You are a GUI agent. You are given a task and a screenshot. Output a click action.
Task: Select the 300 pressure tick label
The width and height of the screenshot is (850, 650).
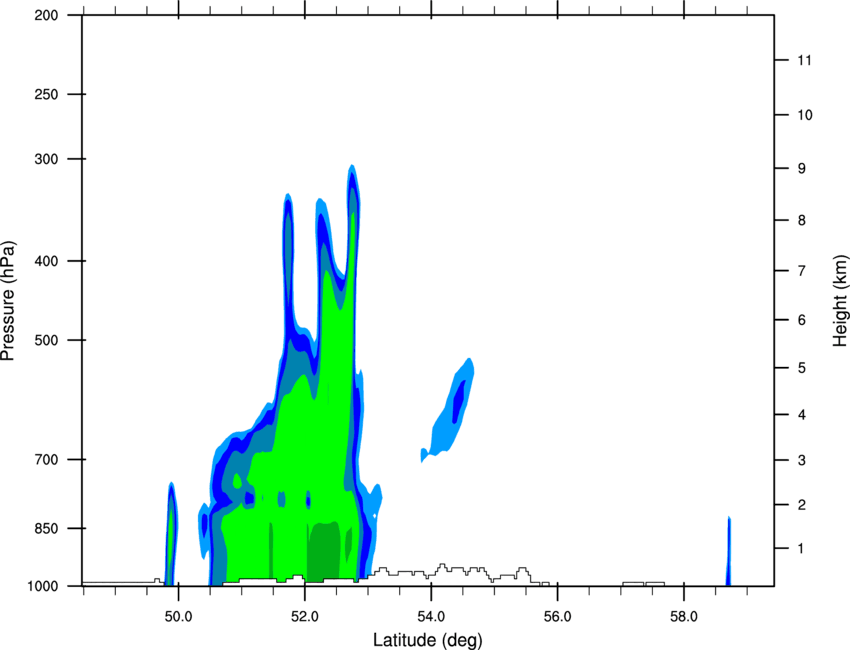46,159
